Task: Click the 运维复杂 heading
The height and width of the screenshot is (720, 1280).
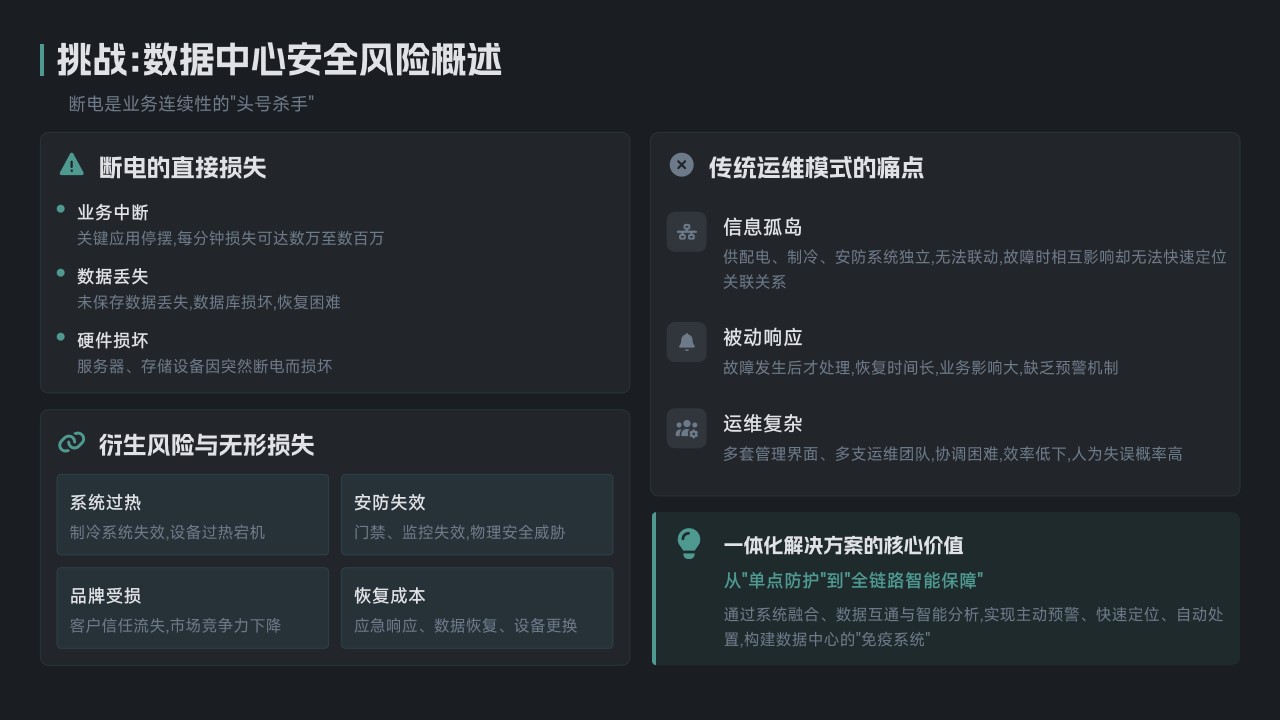Action: point(763,423)
